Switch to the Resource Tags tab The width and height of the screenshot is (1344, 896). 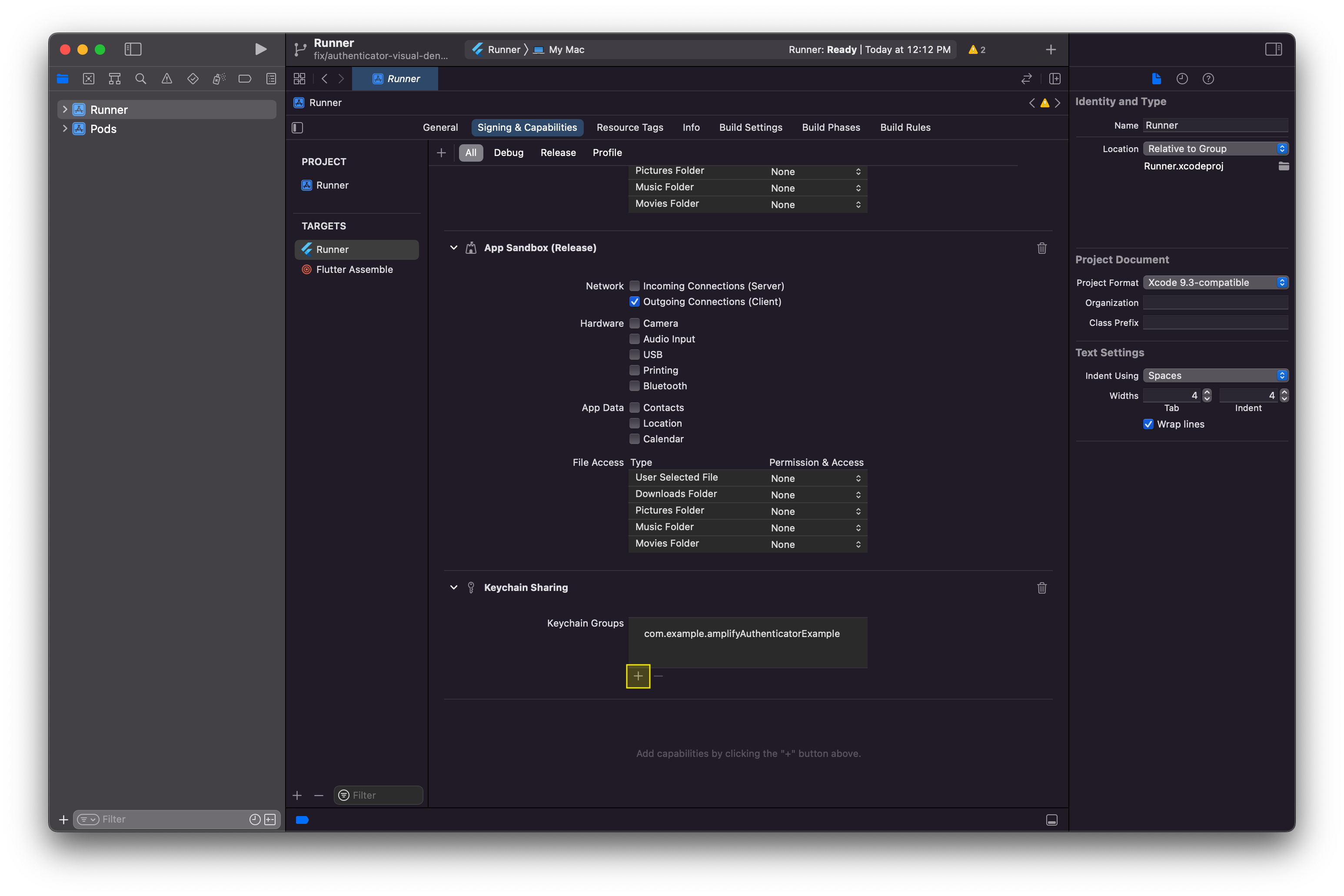coord(629,127)
